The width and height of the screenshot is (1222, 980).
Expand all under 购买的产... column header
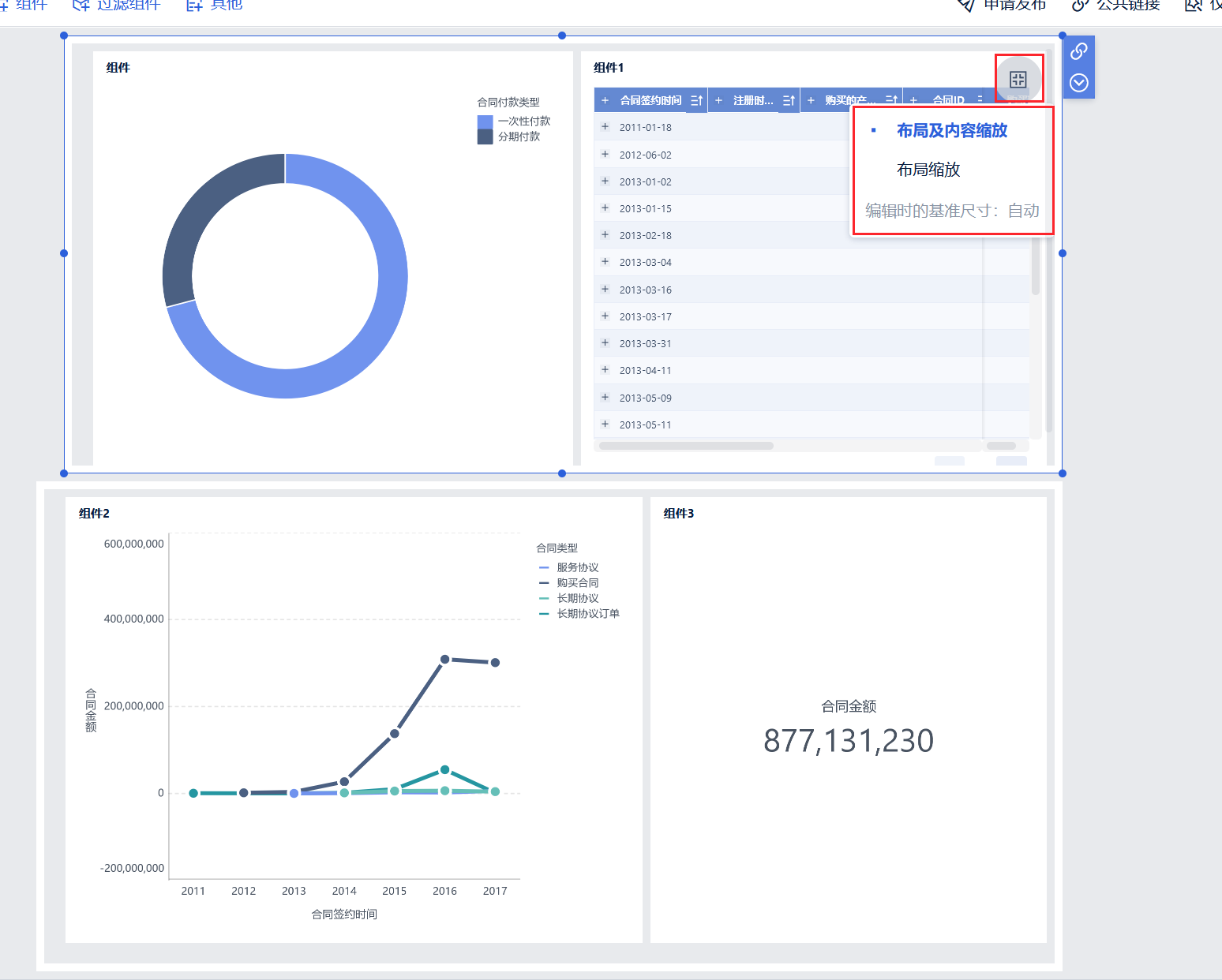click(811, 100)
